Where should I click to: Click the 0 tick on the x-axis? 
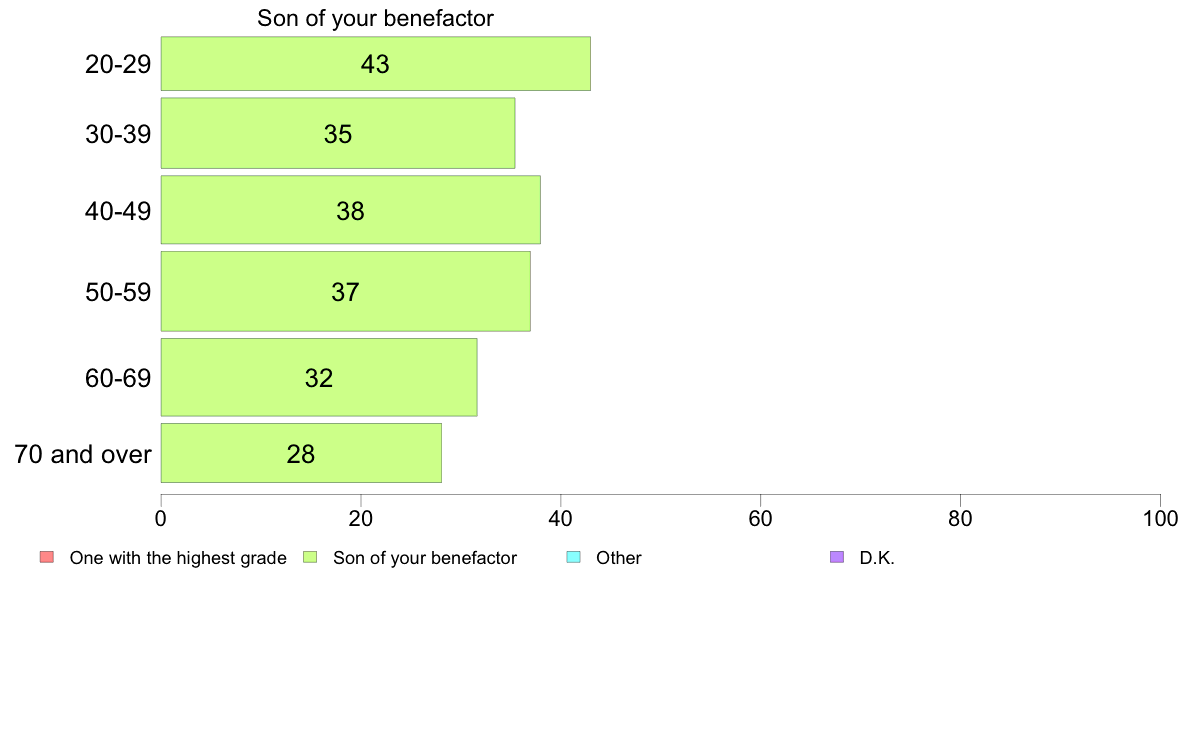click(x=161, y=518)
